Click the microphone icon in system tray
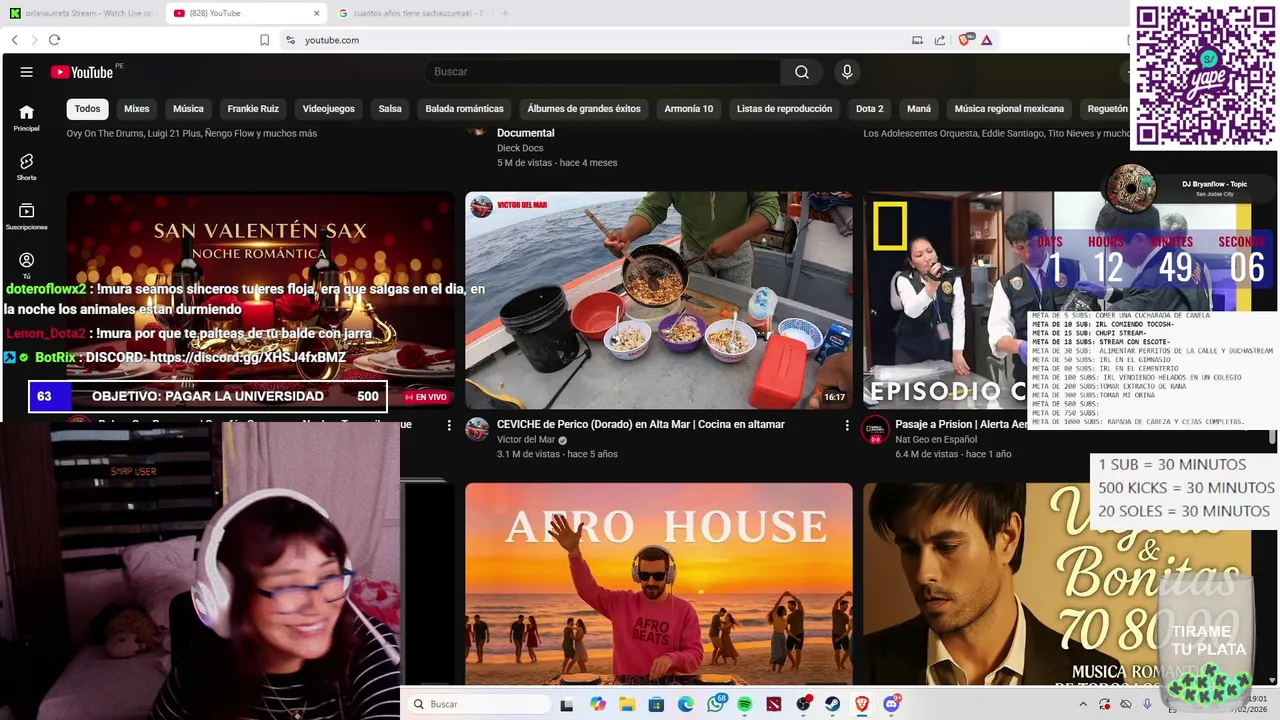The image size is (1280, 720). [x=1147, y=704]
